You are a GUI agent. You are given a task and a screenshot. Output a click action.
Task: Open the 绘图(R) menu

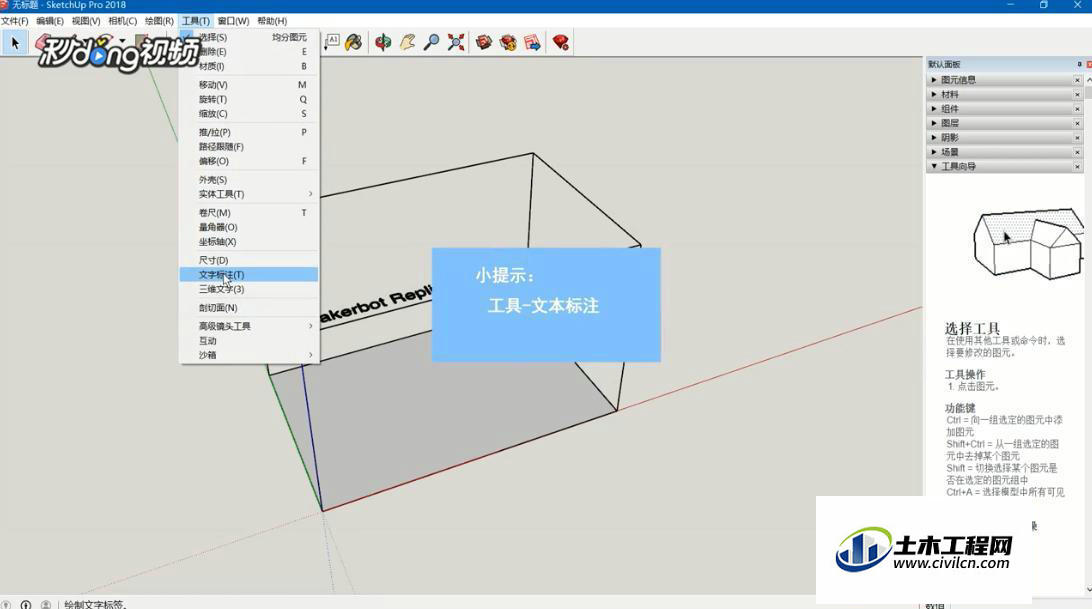pyautogui.click(x=159, y=21)
